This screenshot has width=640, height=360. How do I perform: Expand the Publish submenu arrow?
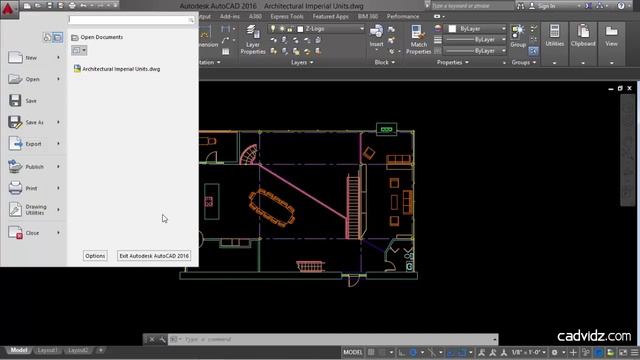pos(58,167)
